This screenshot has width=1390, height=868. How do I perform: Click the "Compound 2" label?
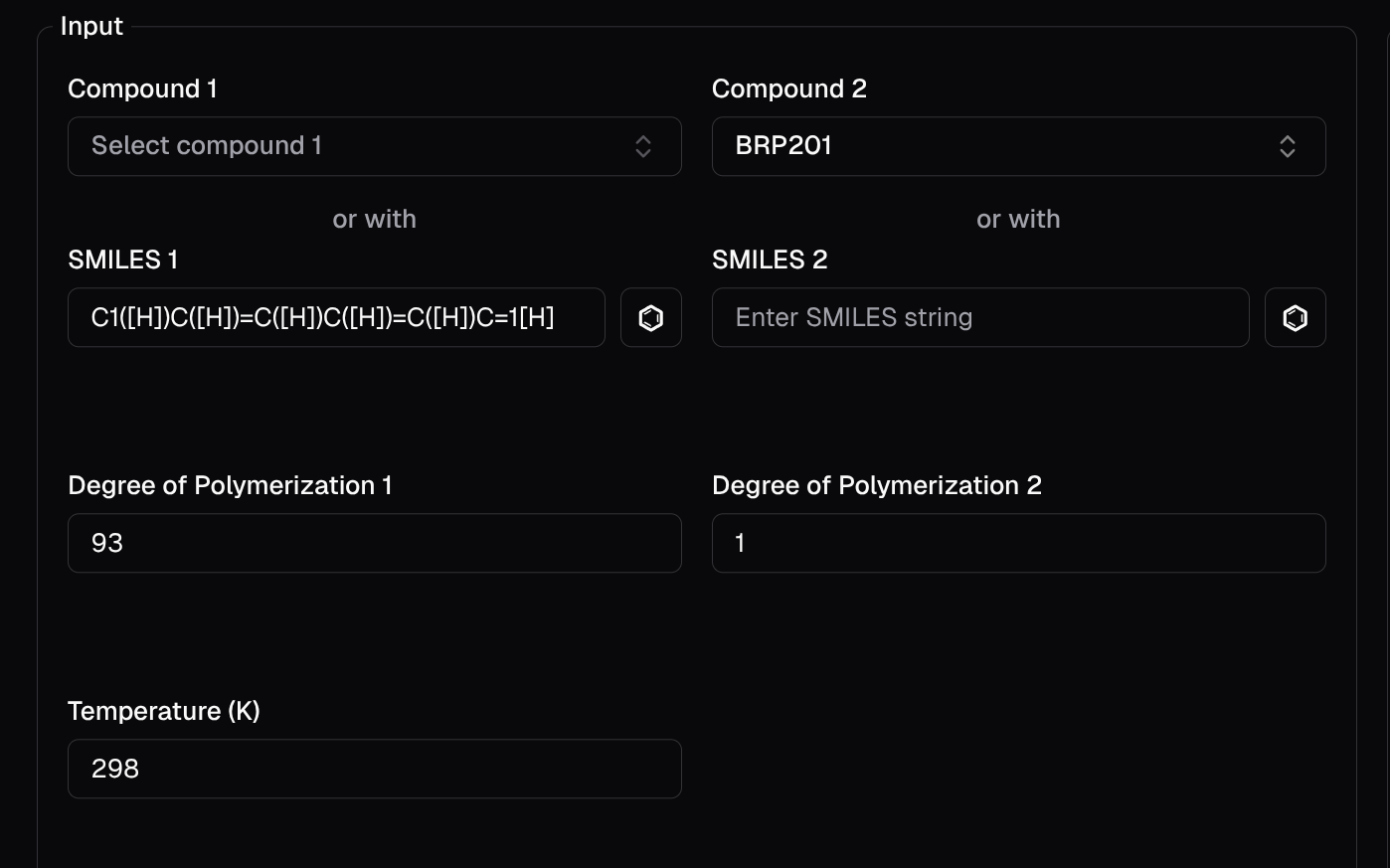(788, 88)
